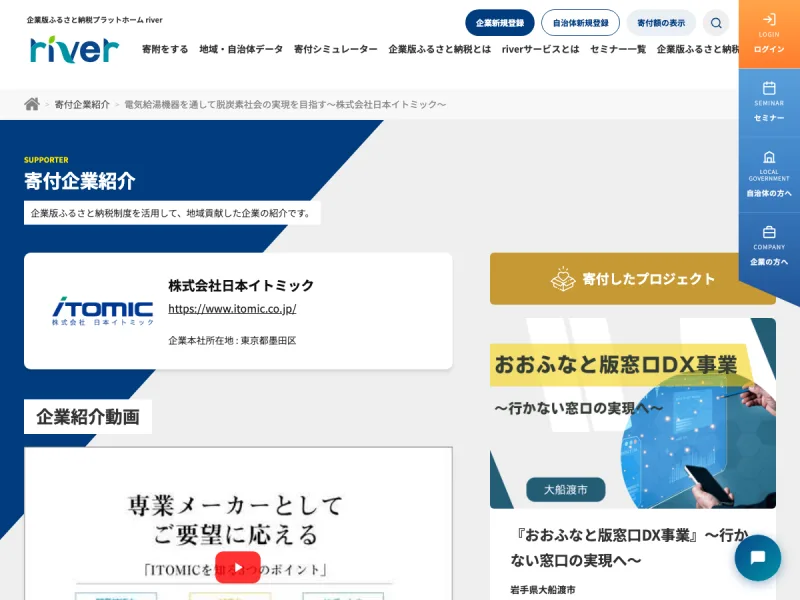Screen dimensions: 800x600
Task: Click 寄付企業紹介 page heading
Action: click(80, 181)
